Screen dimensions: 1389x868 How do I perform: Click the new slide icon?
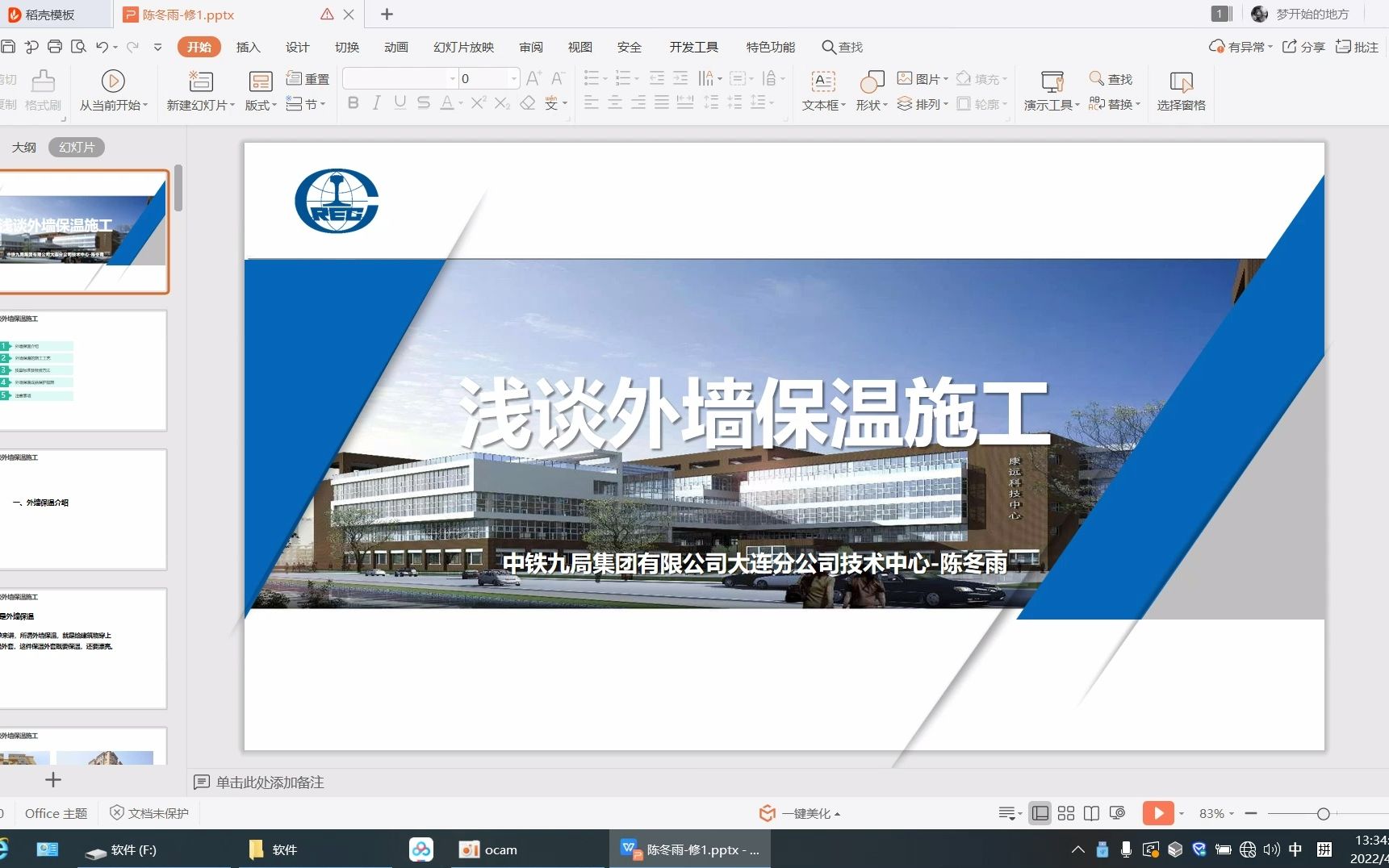point(200,81)
